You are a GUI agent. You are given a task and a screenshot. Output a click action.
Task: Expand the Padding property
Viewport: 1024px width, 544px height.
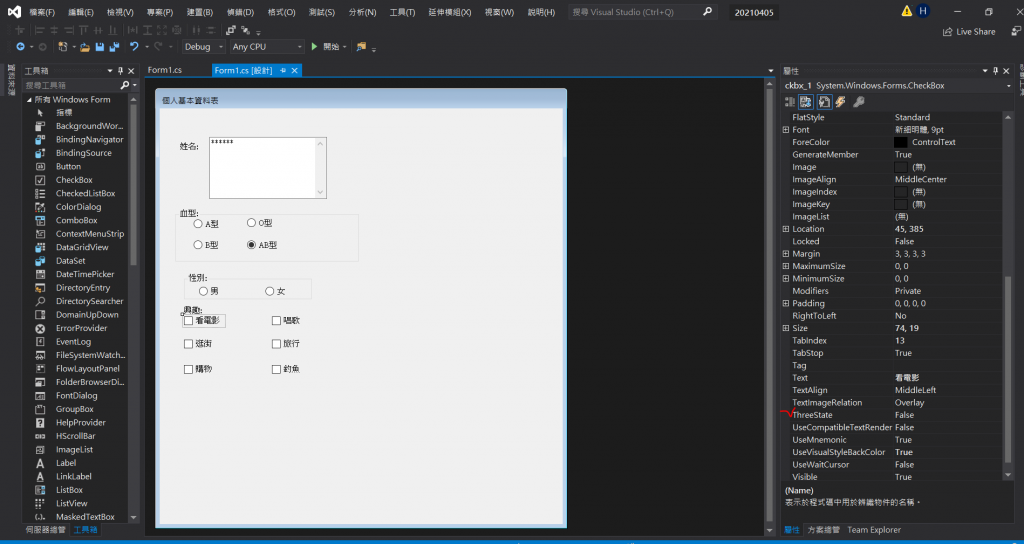point(786,304)
